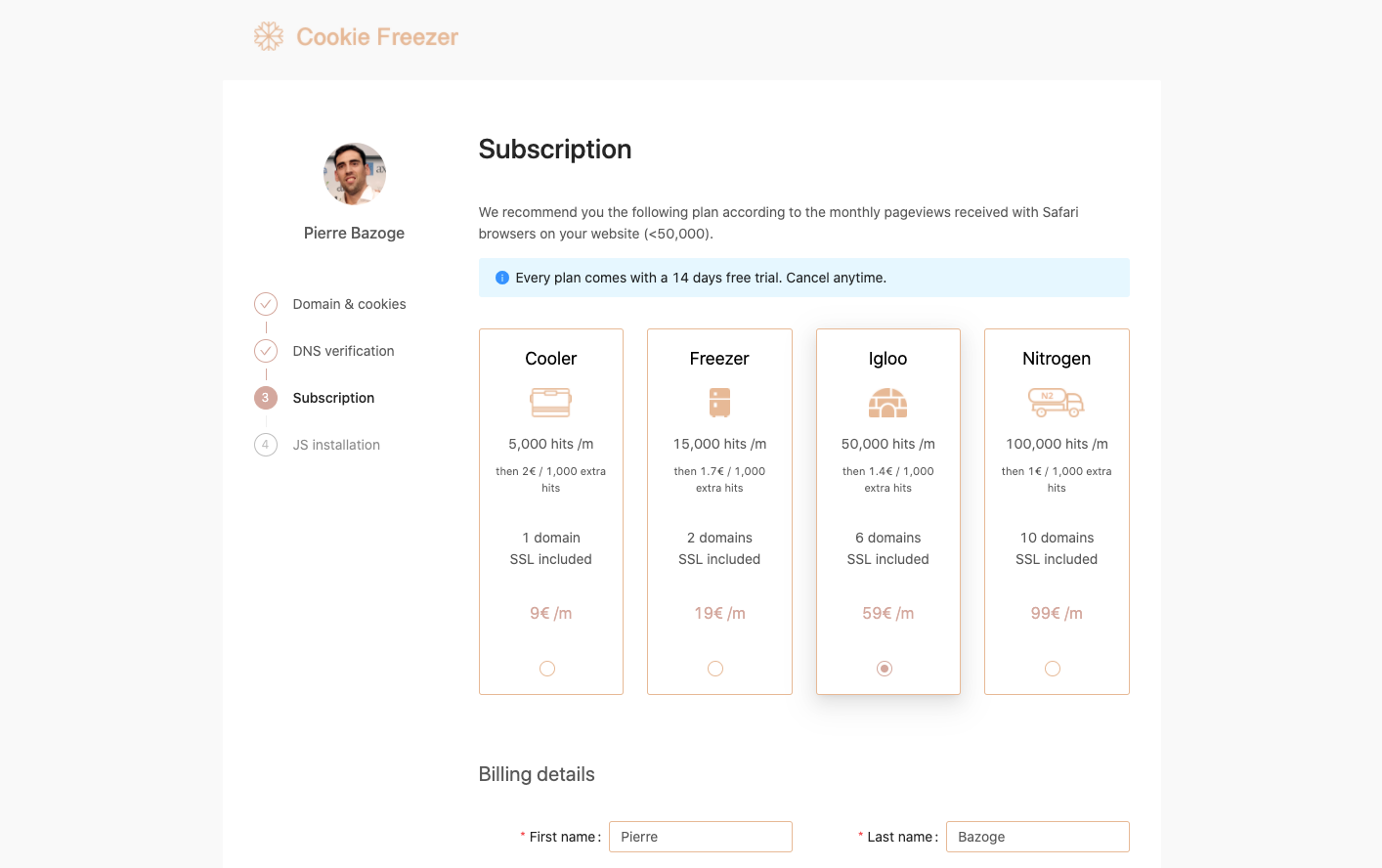Select the Cooler plan radio button

[547, 668]
